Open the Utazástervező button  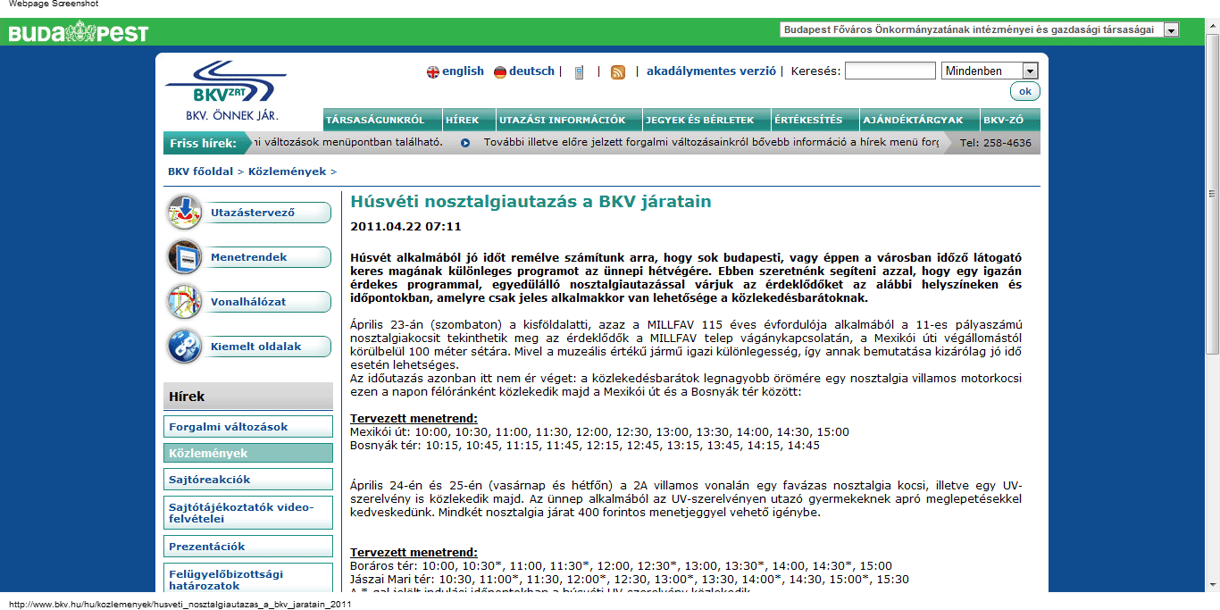coord(266,212)
